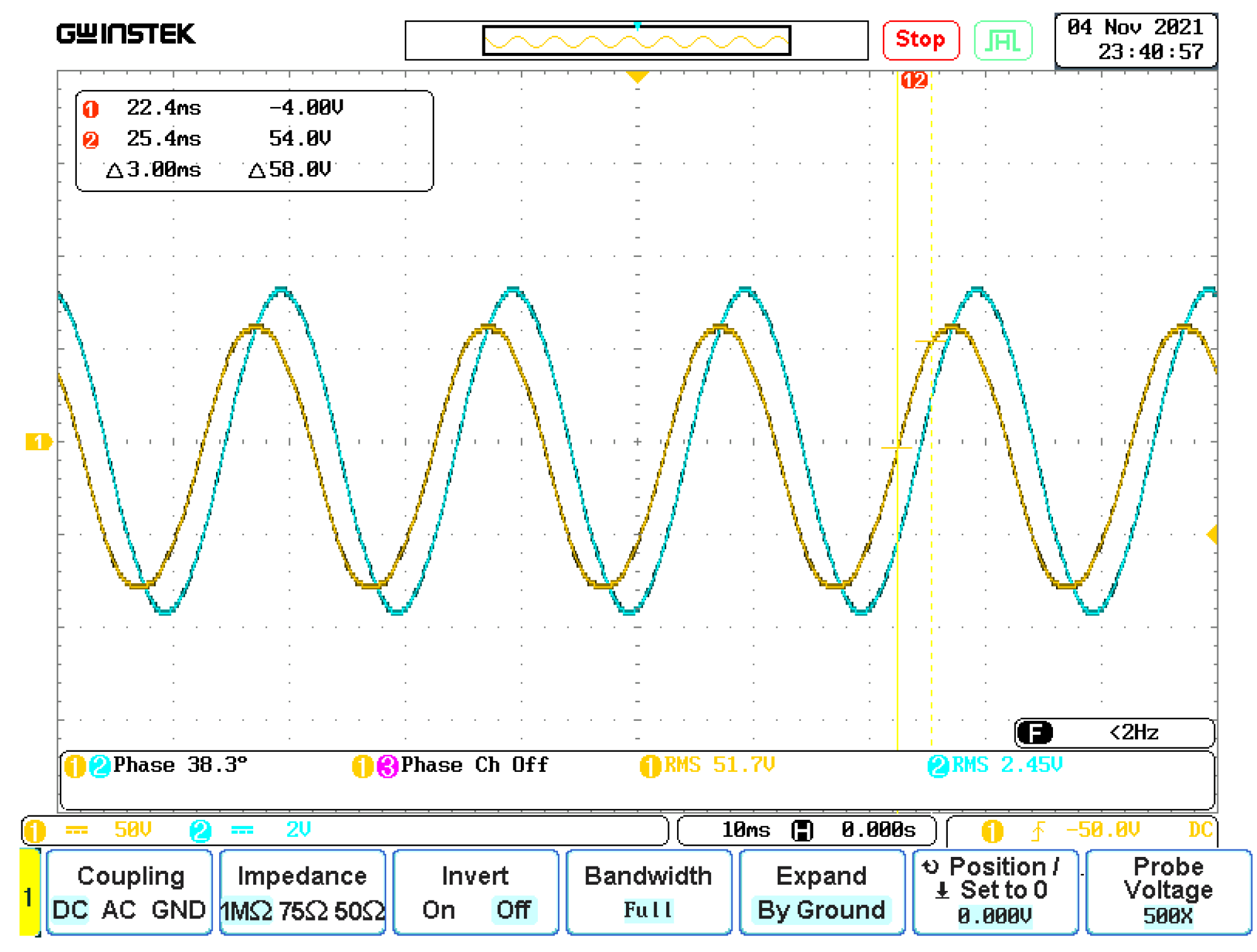The width and height of the screenshot is (1257, 952).
Task: Turn Invert On
Action: 439,910
